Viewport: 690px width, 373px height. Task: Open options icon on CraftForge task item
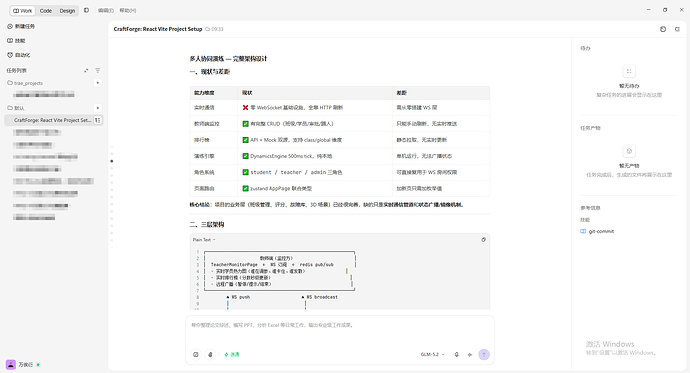[98, 120]
